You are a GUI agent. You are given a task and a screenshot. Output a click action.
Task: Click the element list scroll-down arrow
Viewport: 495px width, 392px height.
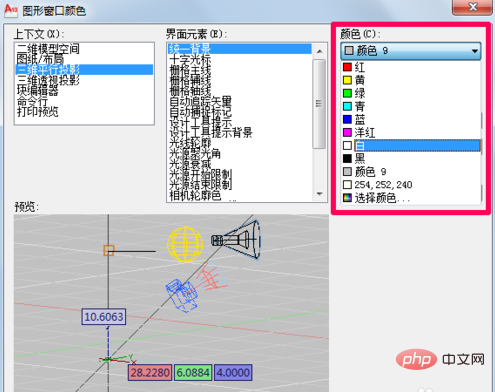tap(319, 194)
